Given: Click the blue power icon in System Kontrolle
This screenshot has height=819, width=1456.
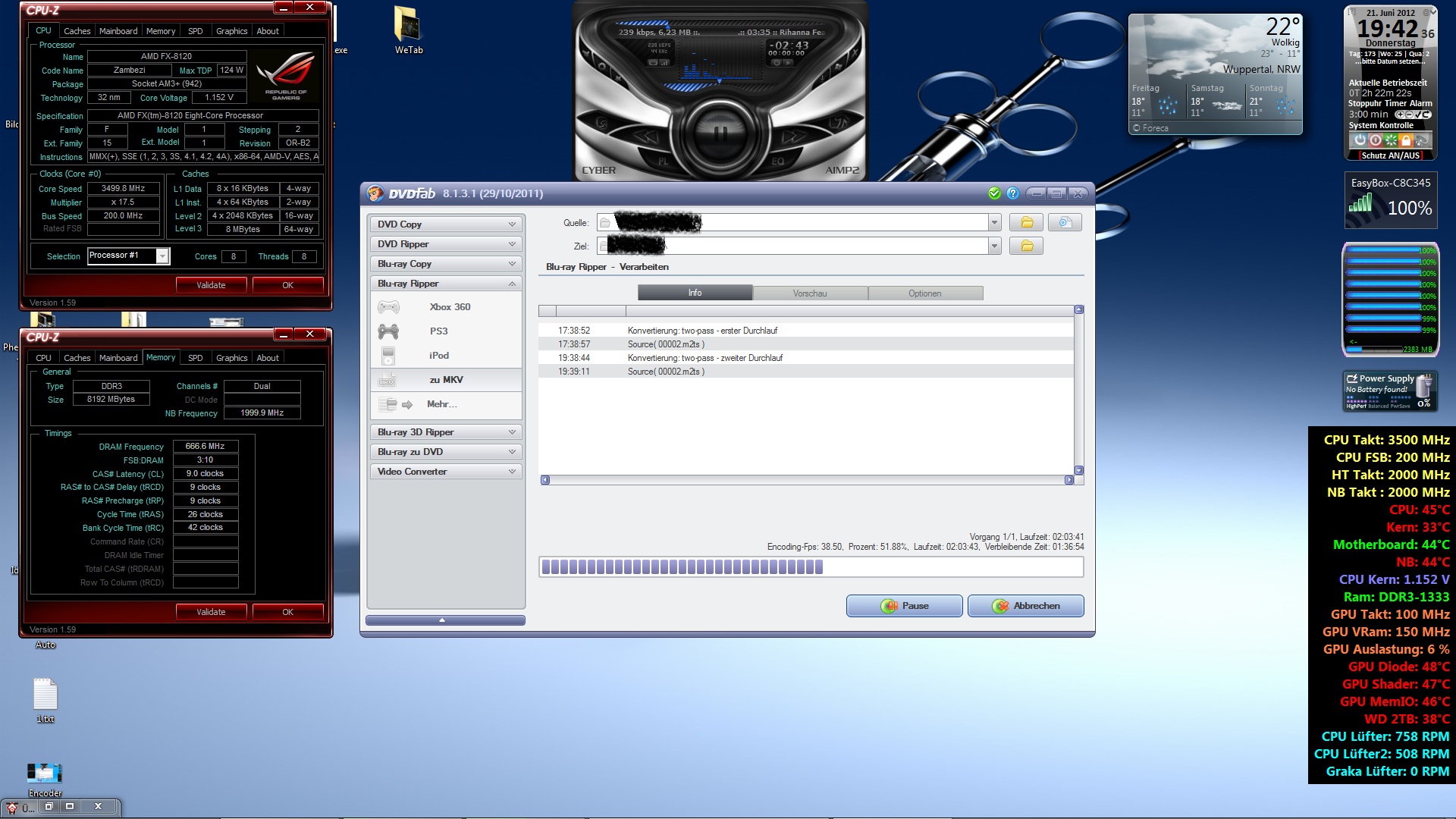Looking at the screenshot, I should pyautogui.click(x=1360, y=140).
